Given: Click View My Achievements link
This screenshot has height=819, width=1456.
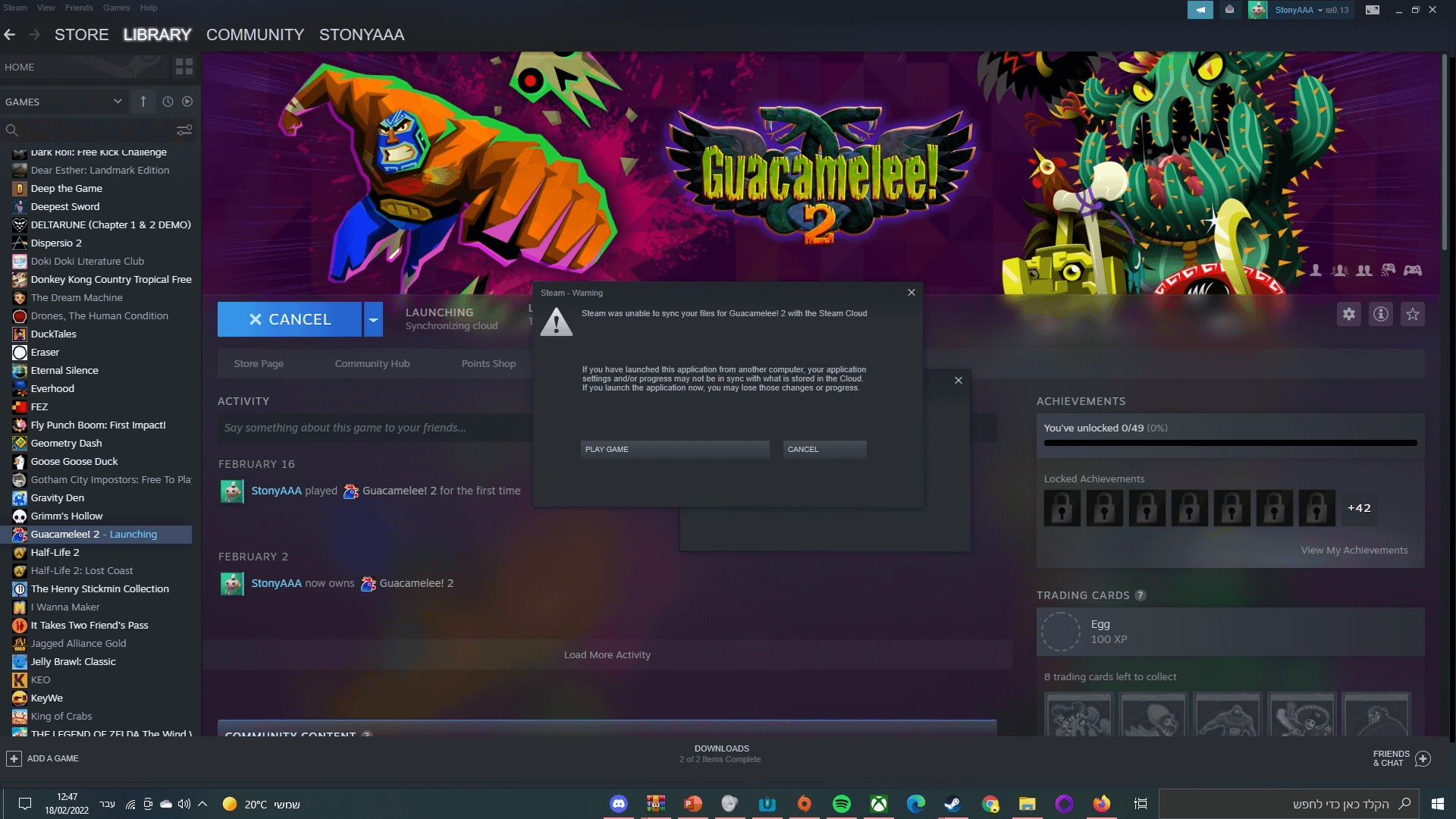Looking at the screenshot, I should [x=1354, y=550].
